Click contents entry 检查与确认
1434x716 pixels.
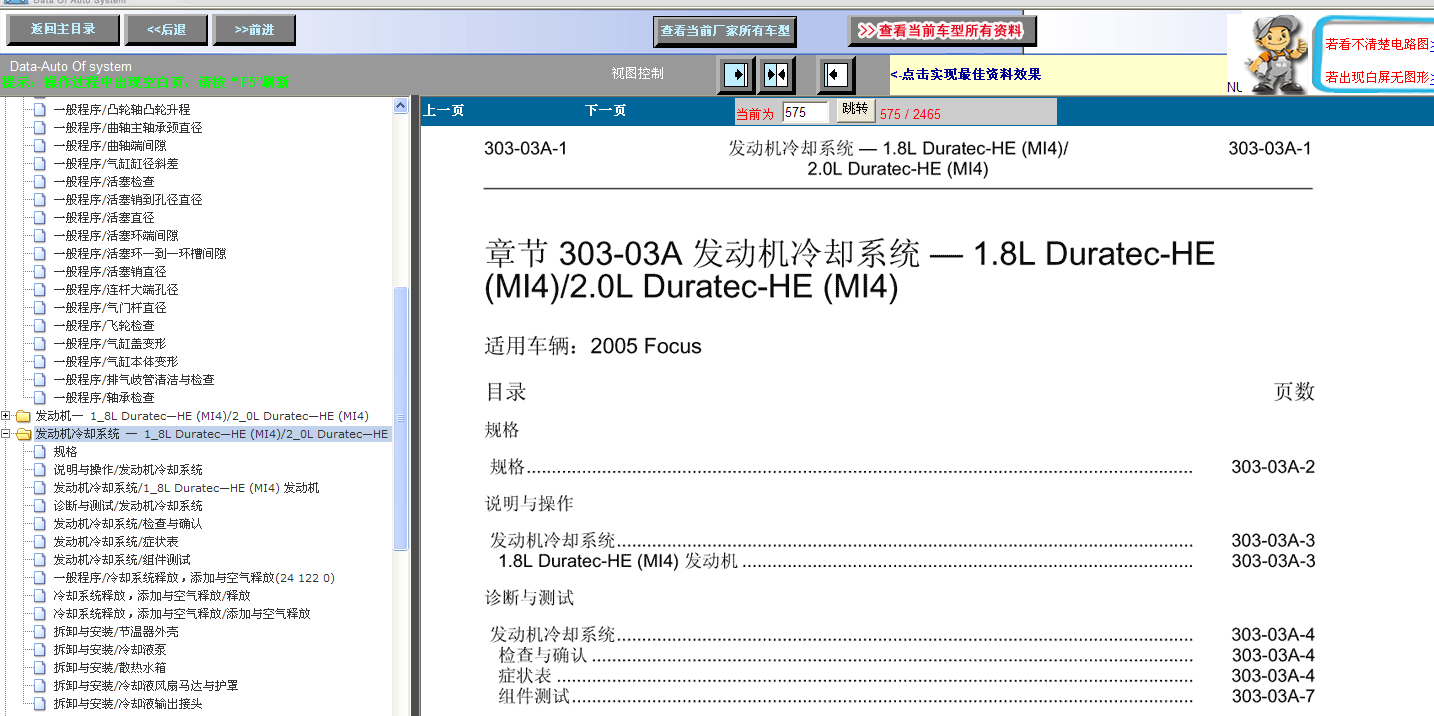[542, 655]
